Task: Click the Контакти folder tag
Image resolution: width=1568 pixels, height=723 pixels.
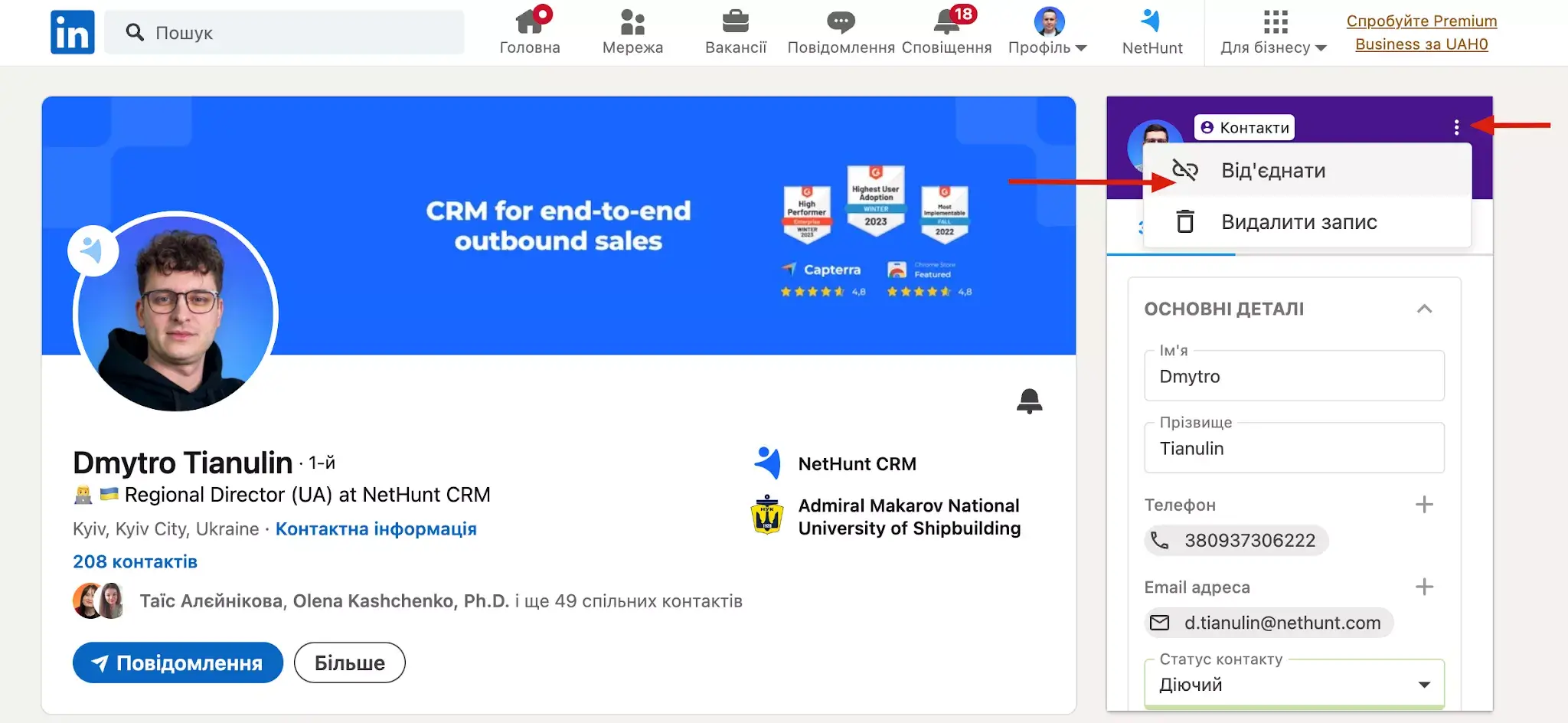Action: click(1244, 127)
